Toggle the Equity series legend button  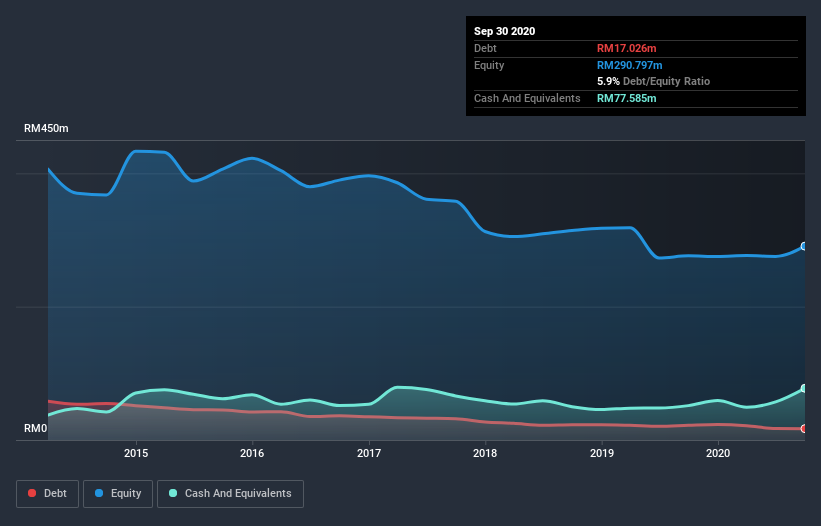(118, 494)
